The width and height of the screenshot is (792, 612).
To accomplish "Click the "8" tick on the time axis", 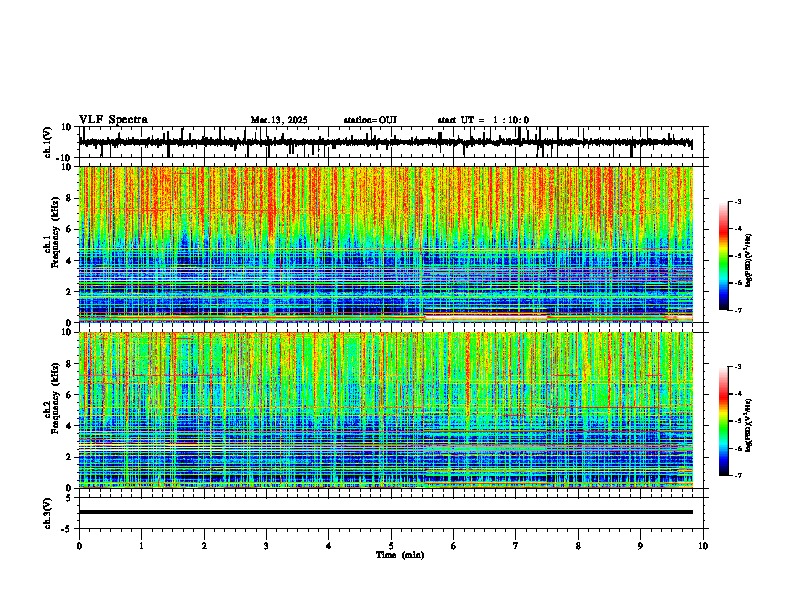I will tap(578, 546).
